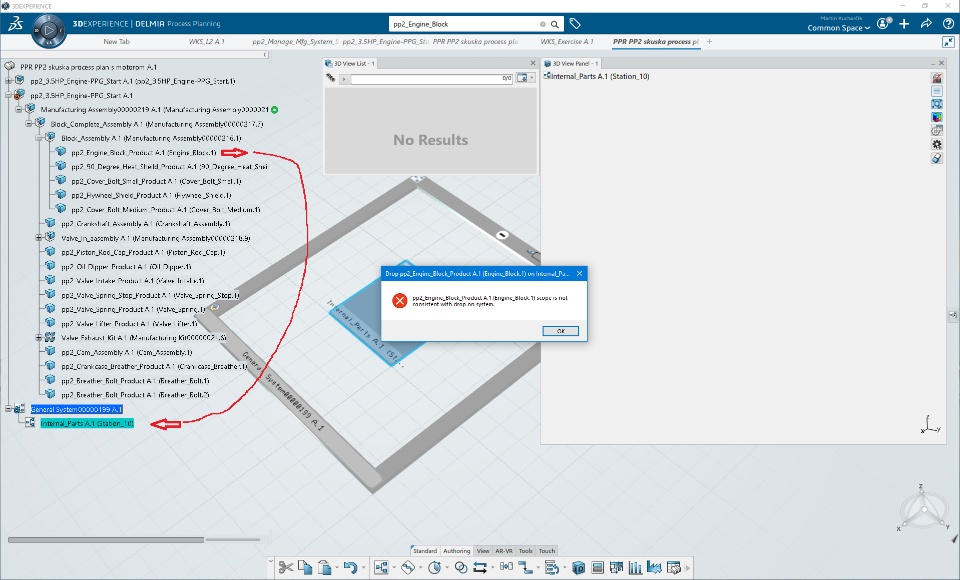Select Internal_Parts A.1 (Station_10) in tree
This screenshot has width=960, height=580.
87,423
